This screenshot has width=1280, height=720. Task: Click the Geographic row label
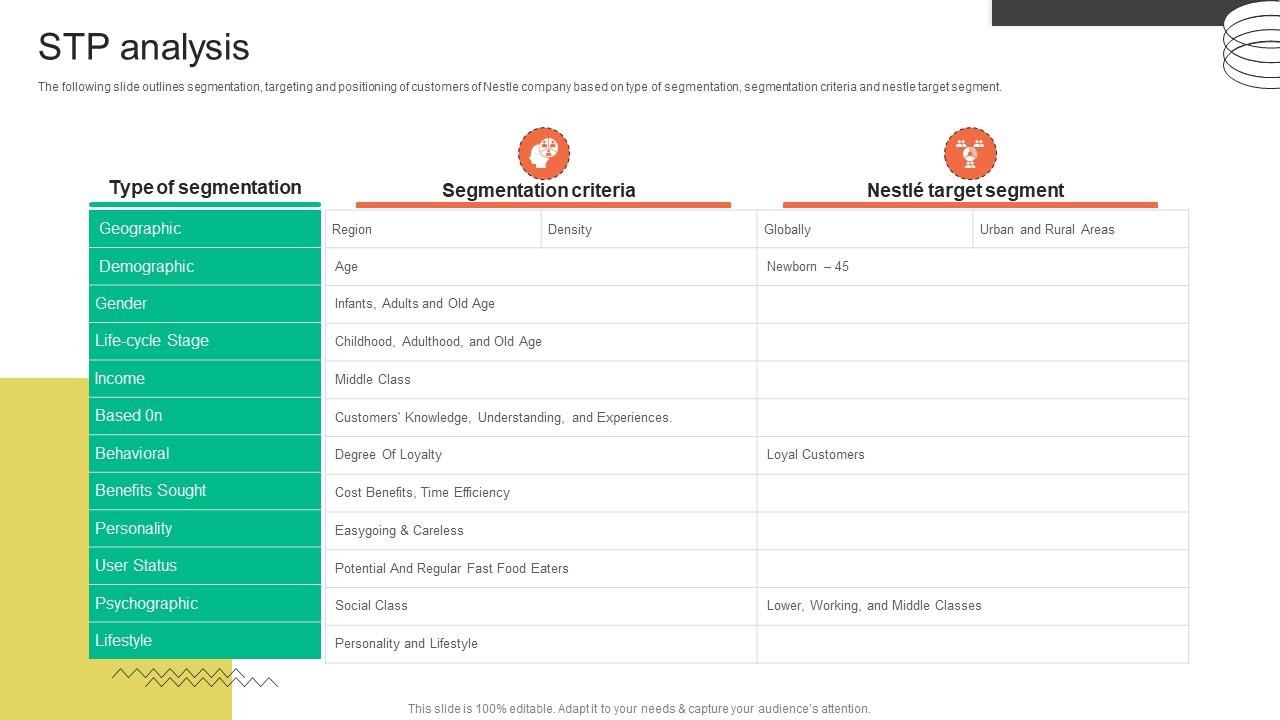pyautogui.click(x=205, y=229)
